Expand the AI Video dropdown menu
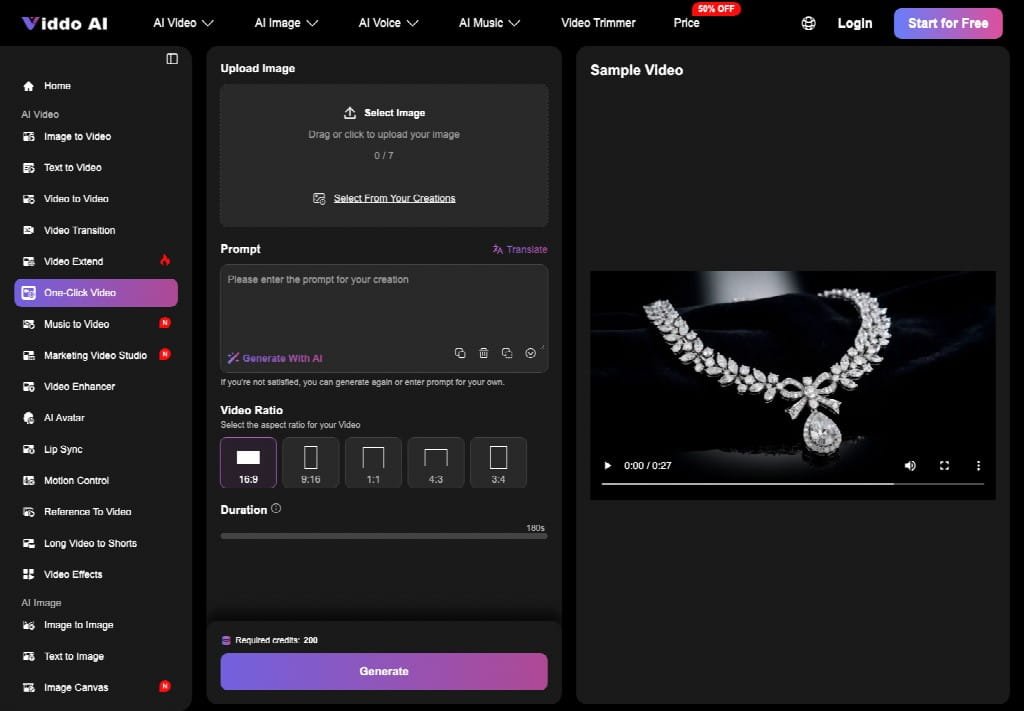The height and width of the screenshot is (711, 1024). tap(184, 23)
